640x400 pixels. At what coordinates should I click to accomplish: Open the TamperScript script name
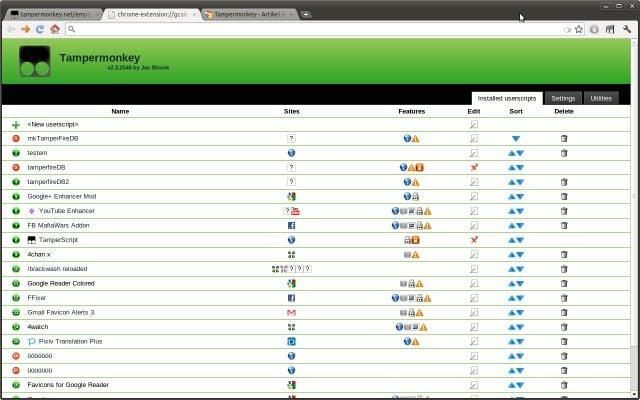coord(58,240)
